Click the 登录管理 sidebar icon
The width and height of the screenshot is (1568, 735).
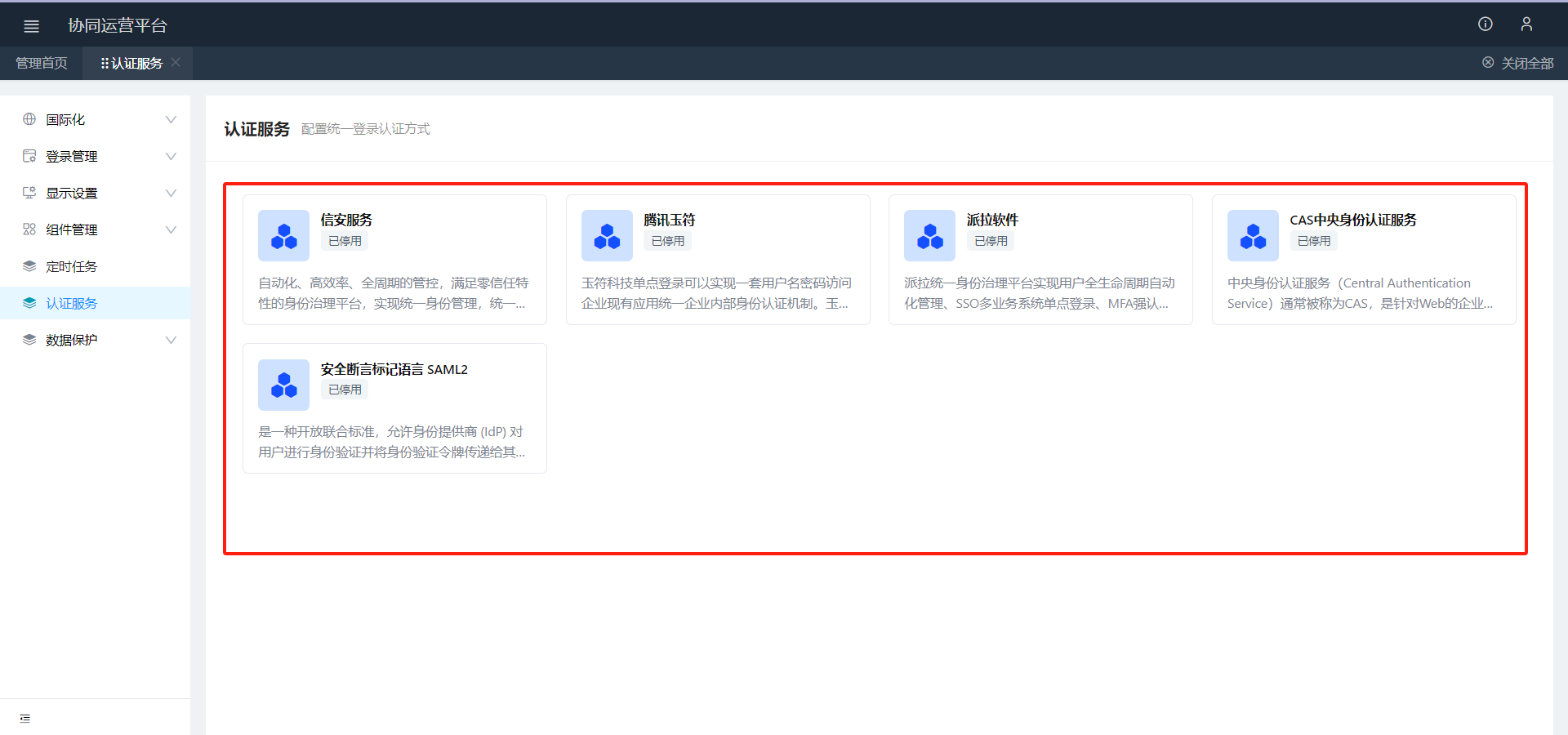[29, 156]
